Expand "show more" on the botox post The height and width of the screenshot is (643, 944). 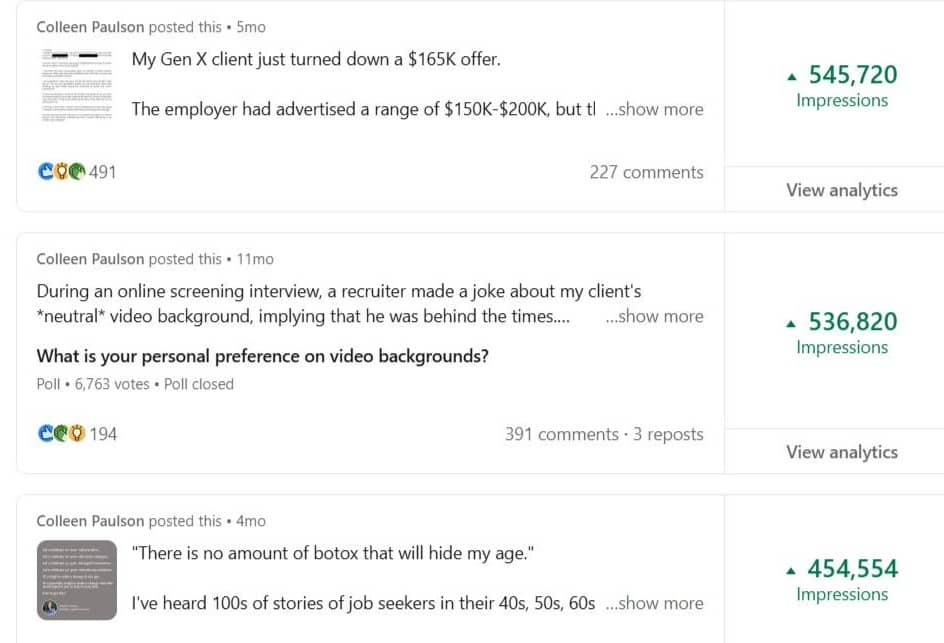[654, 604]
